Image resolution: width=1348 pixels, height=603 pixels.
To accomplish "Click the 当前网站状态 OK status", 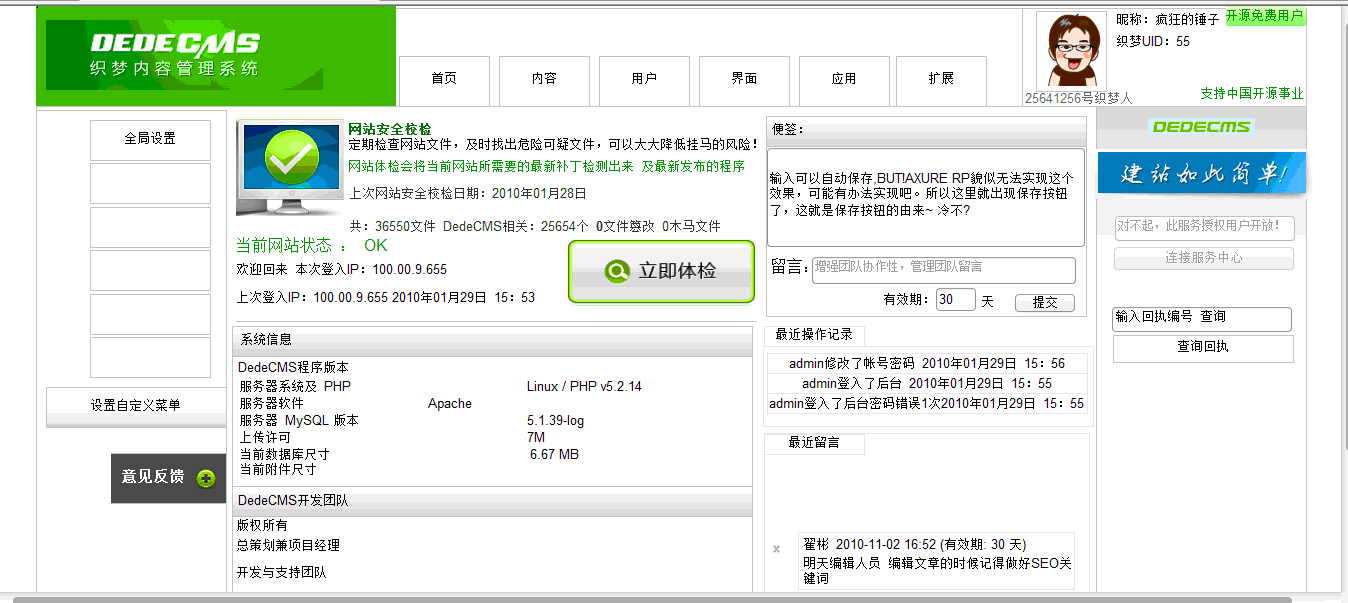I will (311, 246).
